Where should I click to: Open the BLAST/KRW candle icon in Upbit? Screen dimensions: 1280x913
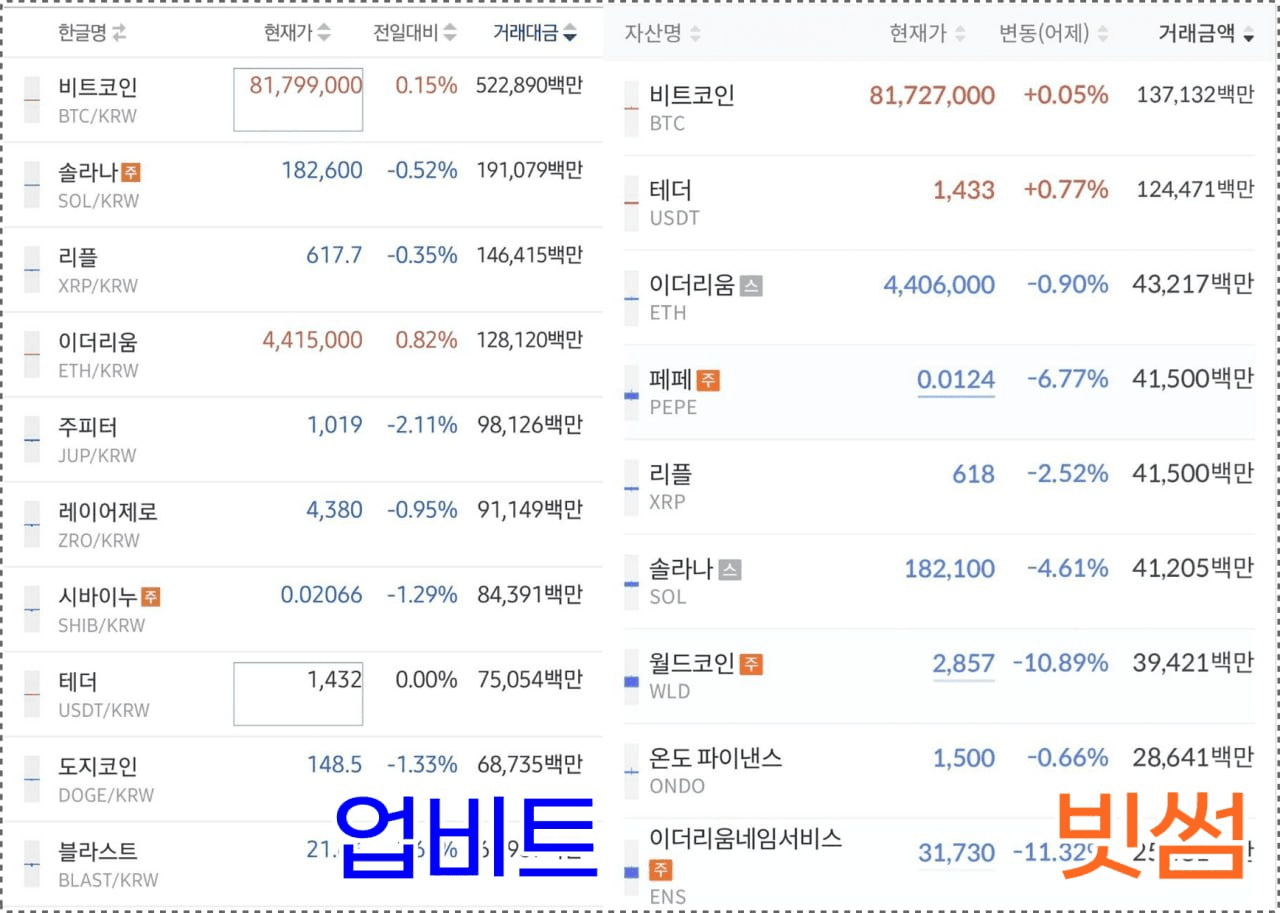click(x=32, y=865)
